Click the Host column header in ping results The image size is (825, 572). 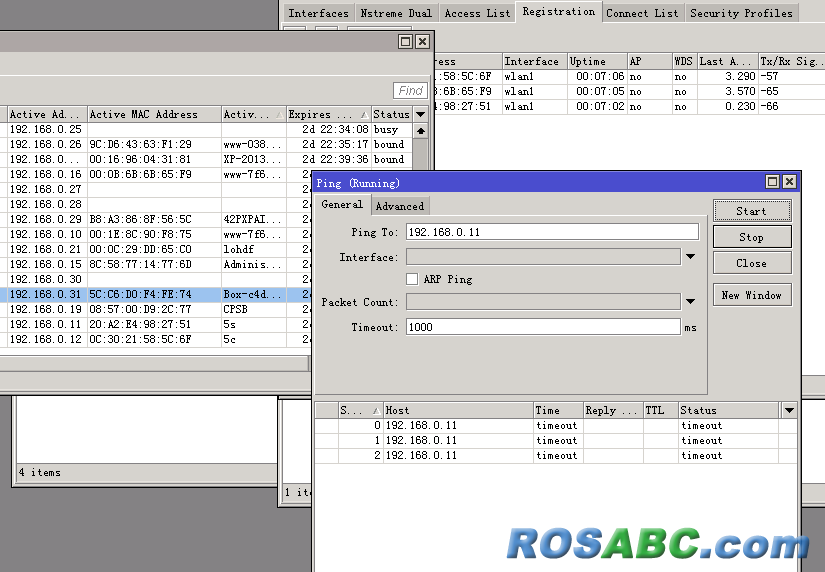pyautogui.click(x=458, y=410)
